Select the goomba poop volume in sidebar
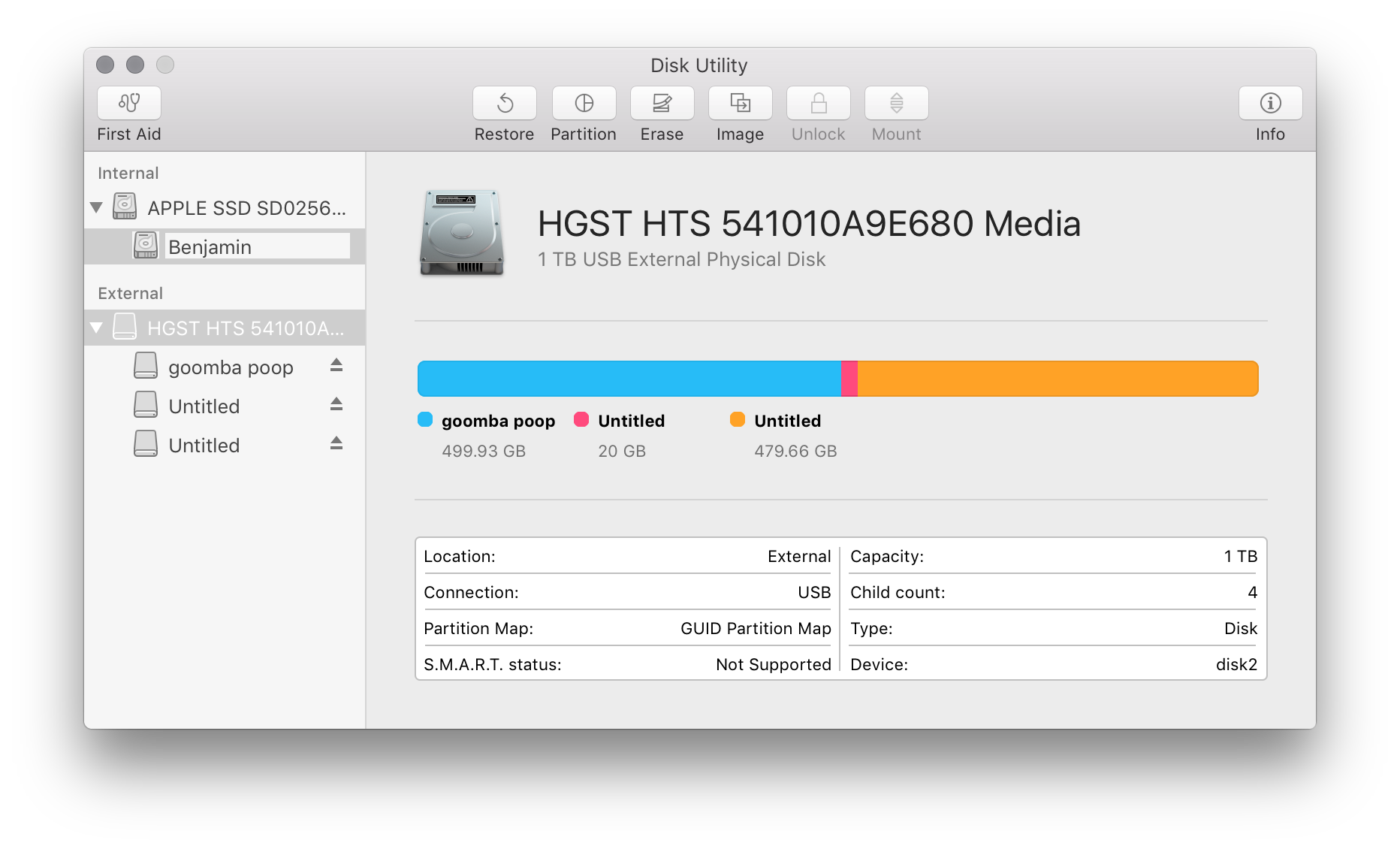The image size is (1400, 849). (225, 367)
